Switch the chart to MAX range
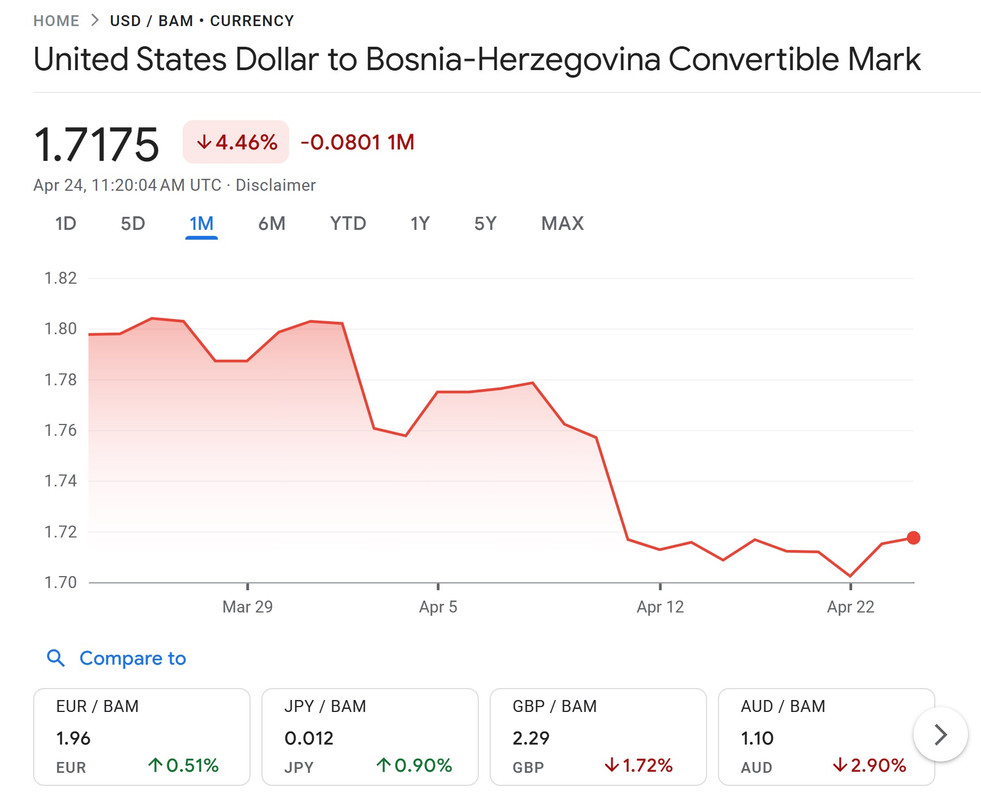Image resolution: width=981 pixels, height=800 pixels. (562, 223)
